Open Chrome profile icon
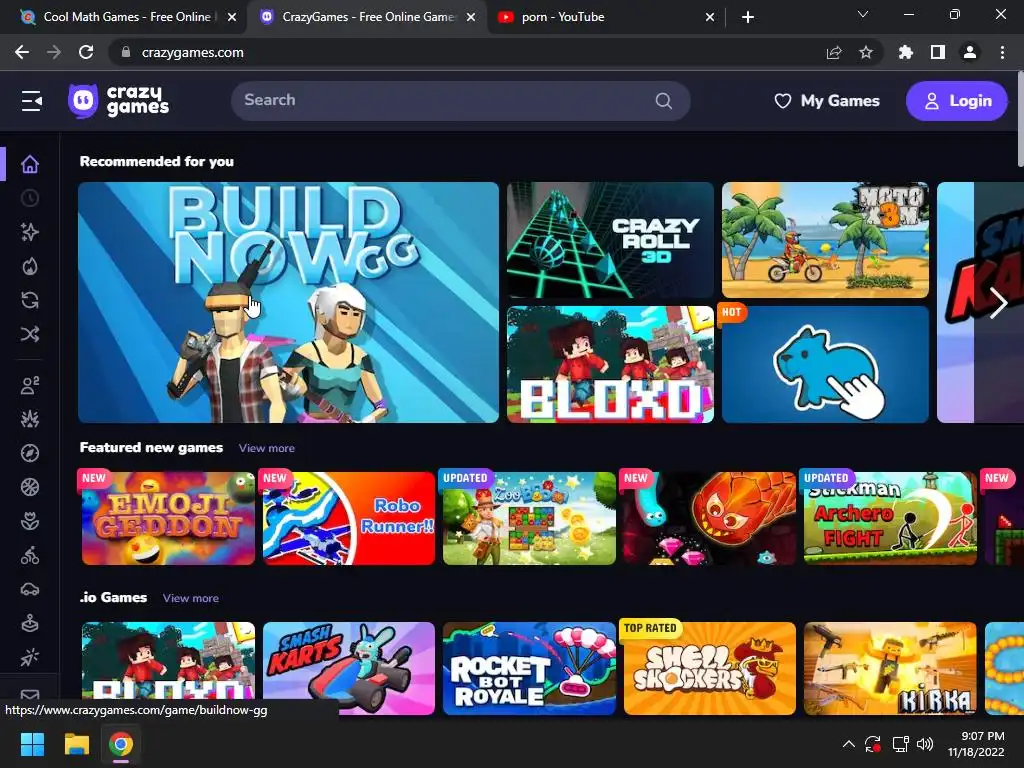This screenshot has width=1024, height=768. tap(970, 52)
